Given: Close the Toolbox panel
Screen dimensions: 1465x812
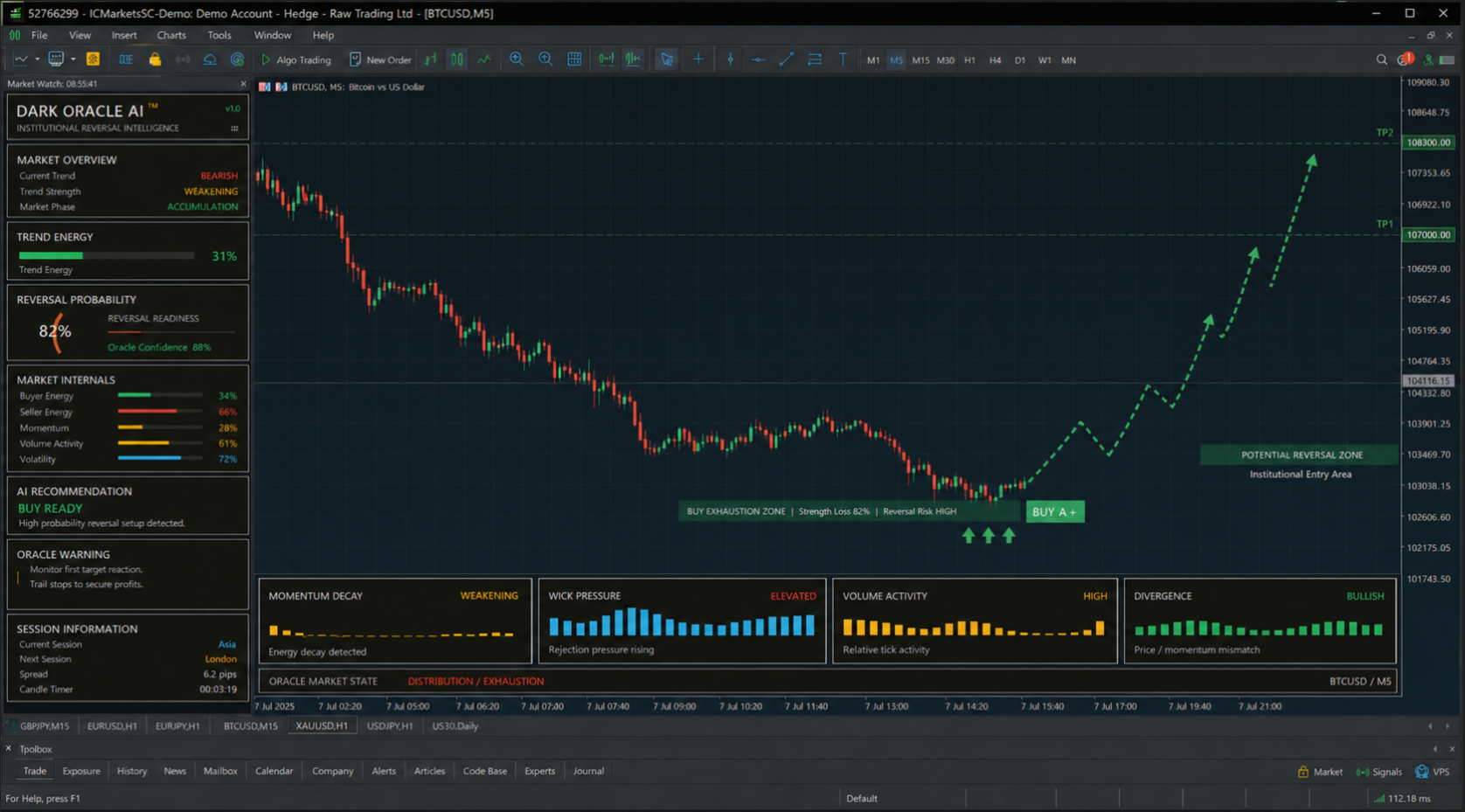Looking at the screenshot, I should click(9, 749).
